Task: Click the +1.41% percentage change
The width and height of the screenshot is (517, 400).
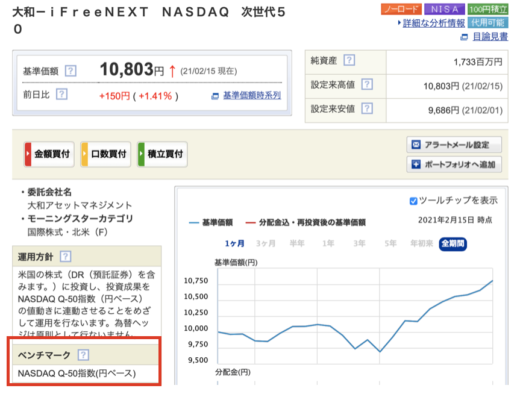Action: click(155, 96)
